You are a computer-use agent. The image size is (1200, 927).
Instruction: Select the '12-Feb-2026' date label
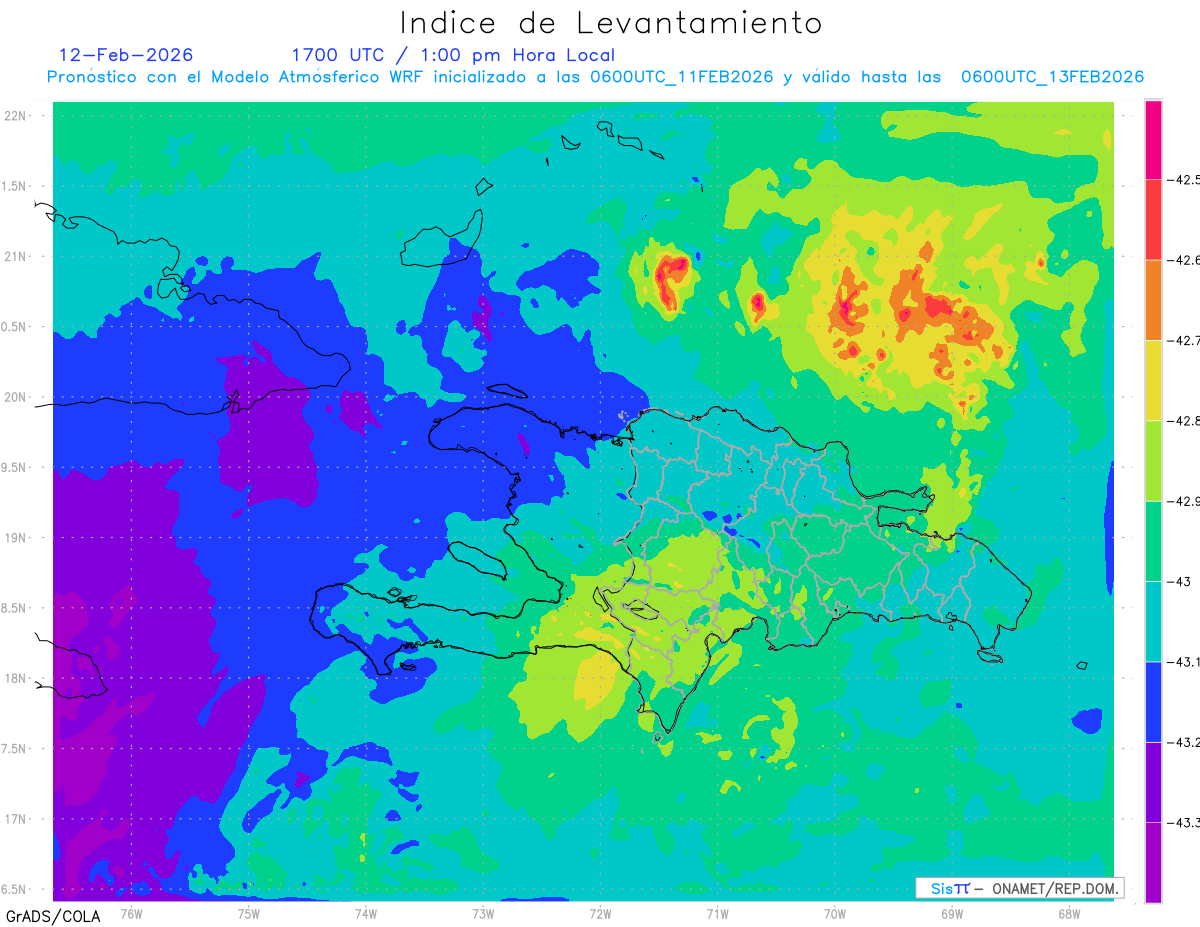[x=126, y=55]
